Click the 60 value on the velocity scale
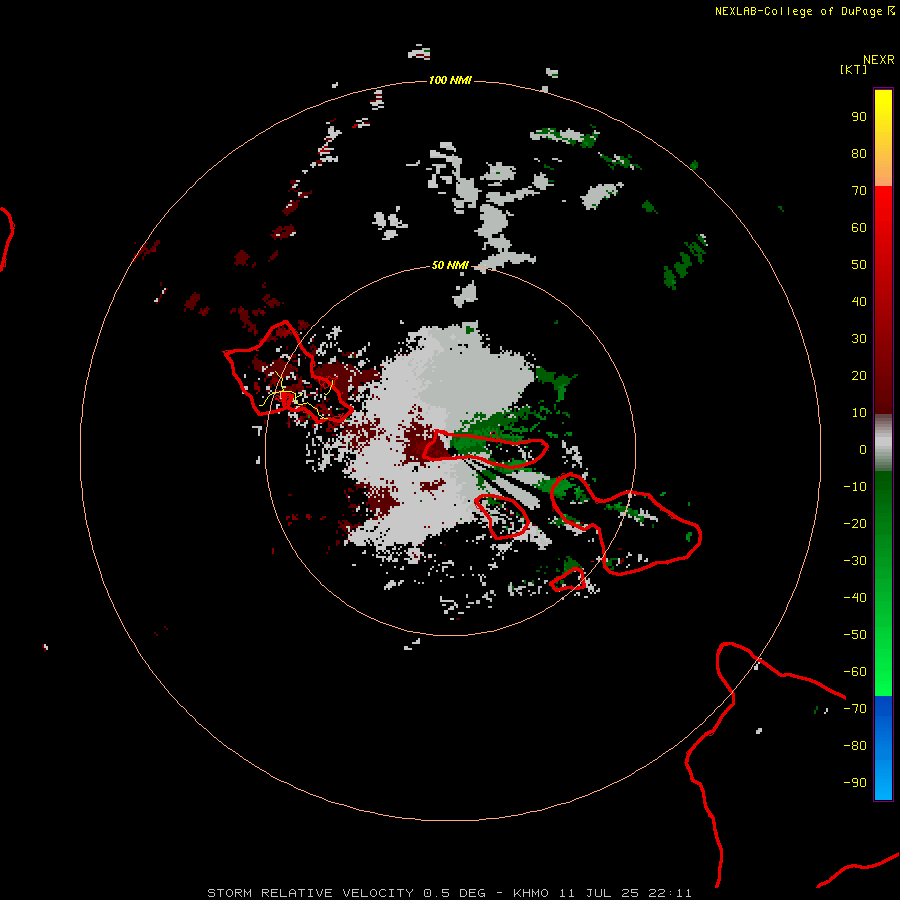This screenshot has height=900, width=900. [859, 228]
